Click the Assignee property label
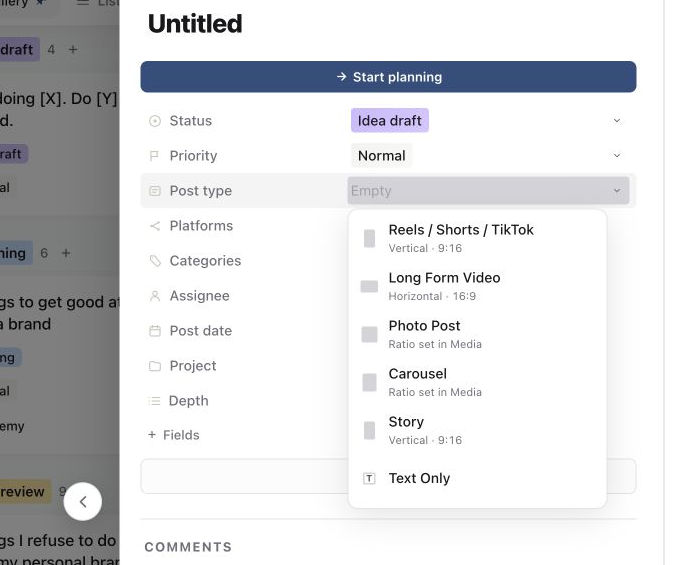 pos(199,295)
